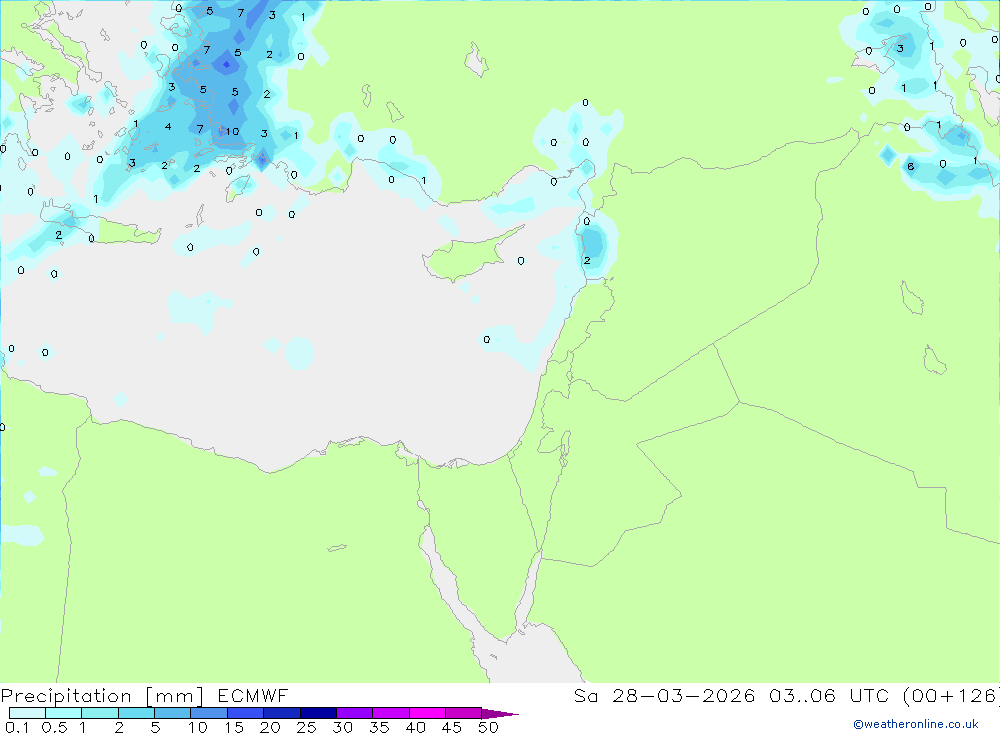Click the '50' legend scale label
Viewport: 1000px width, 733px height.
coord(489,727)
